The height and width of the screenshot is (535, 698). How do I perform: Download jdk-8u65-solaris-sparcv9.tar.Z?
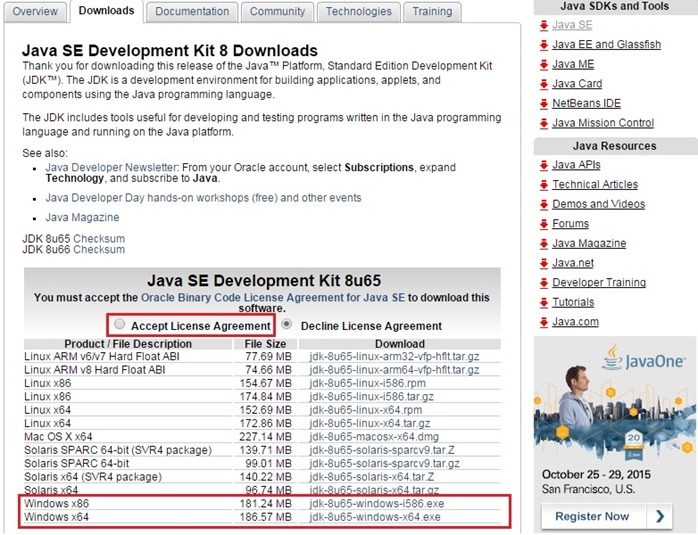[x=382, y=450]
